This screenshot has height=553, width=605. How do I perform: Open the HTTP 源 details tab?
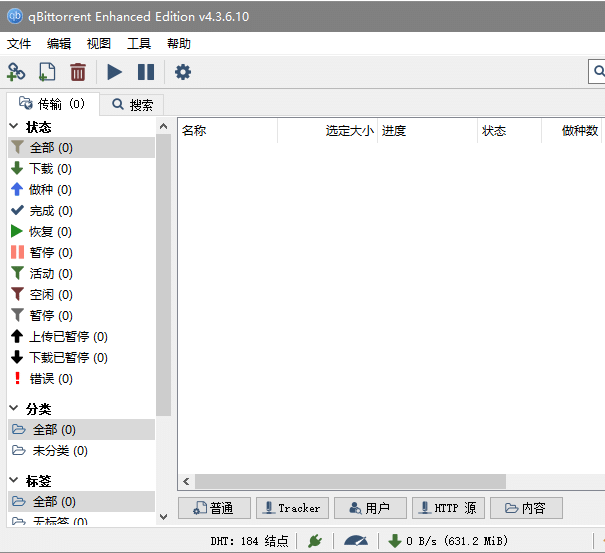point(448,508)
